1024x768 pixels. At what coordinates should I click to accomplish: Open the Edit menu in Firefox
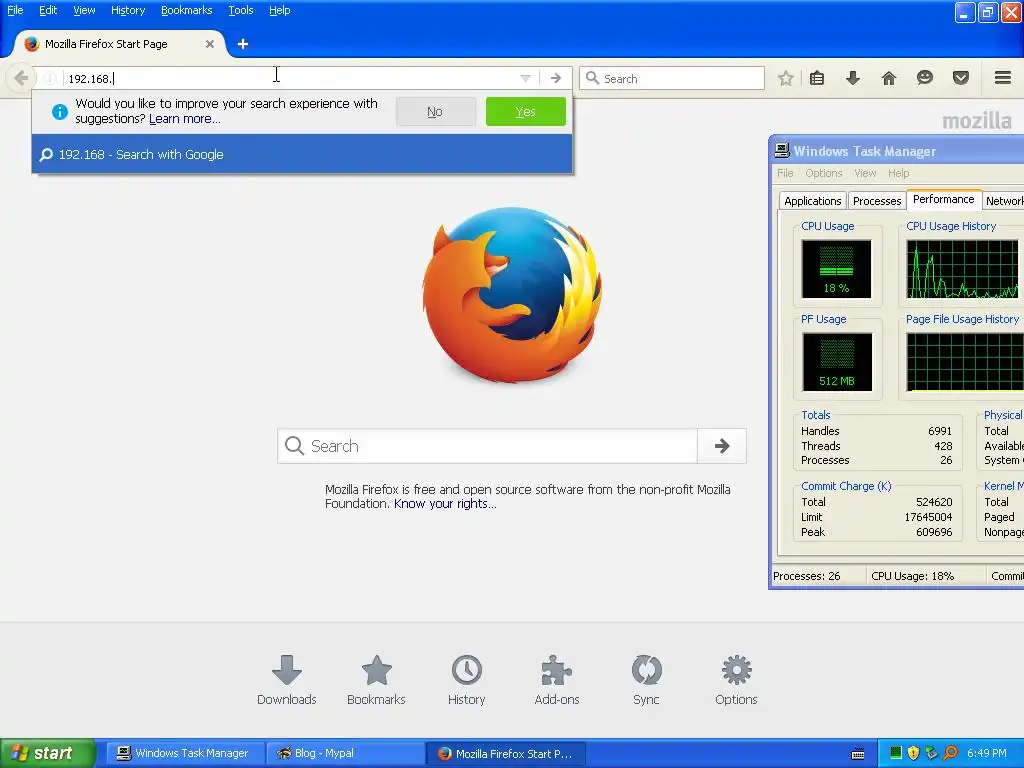(48, 10)
